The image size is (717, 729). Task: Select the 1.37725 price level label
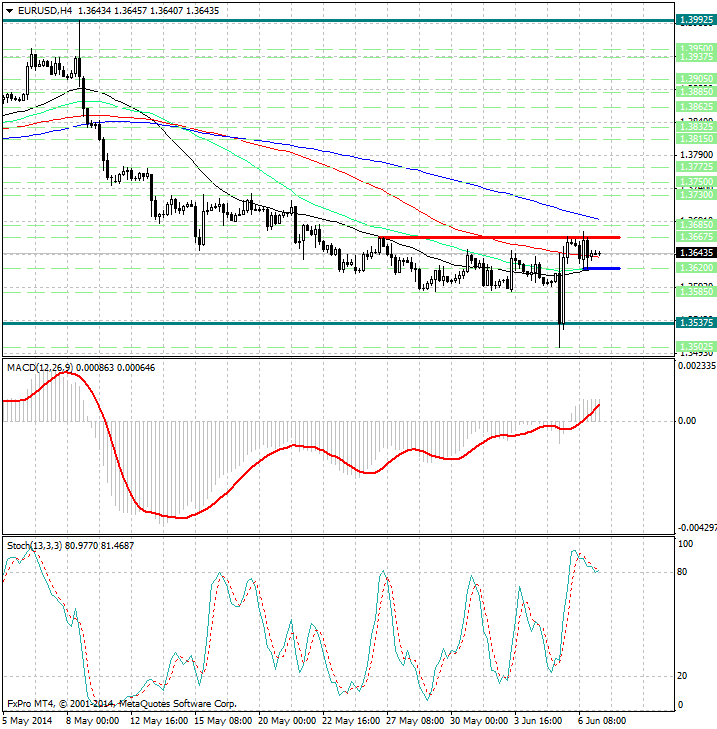(696, 166)
